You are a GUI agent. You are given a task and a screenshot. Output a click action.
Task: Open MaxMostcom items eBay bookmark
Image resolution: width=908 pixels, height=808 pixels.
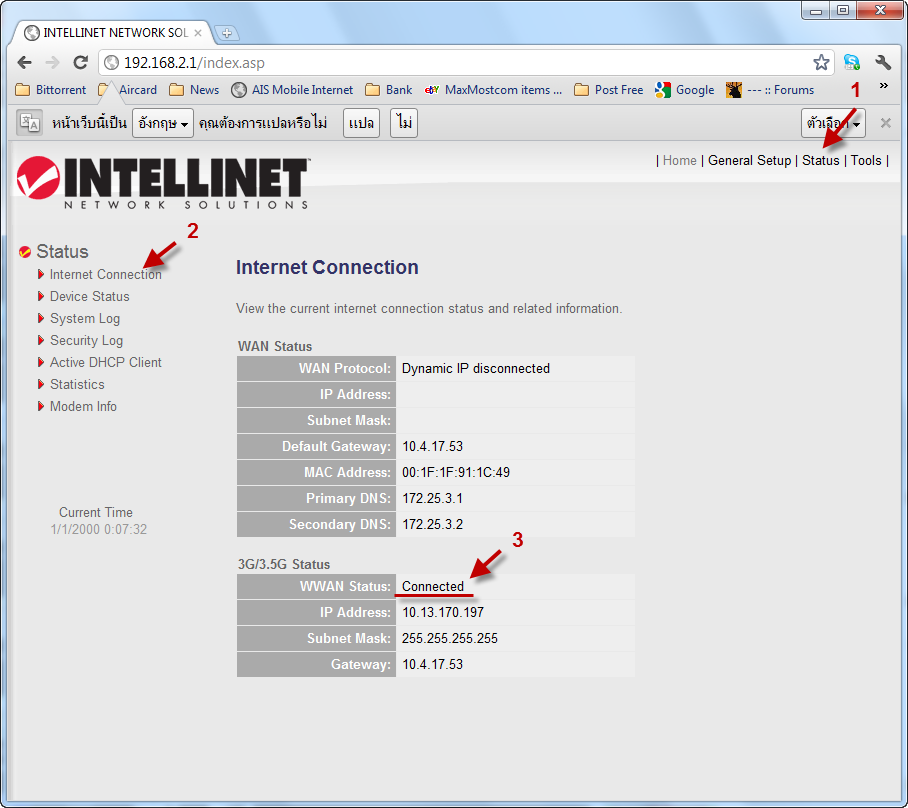click(x=493, y=90)
